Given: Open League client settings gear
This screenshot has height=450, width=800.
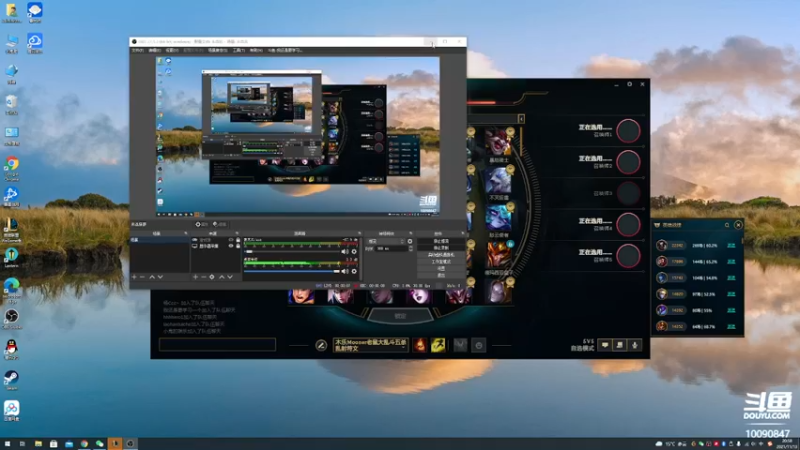Looking at the screenshot, I should 630,84.
